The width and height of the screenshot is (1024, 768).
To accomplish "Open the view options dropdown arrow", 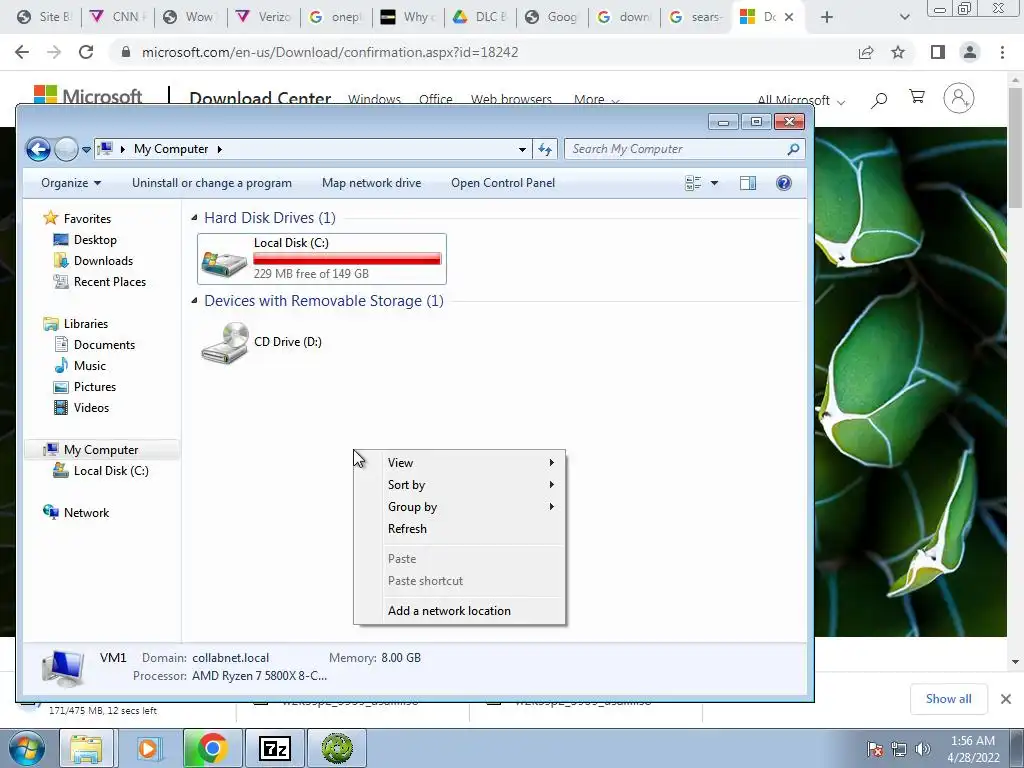I will pos(714,183).
